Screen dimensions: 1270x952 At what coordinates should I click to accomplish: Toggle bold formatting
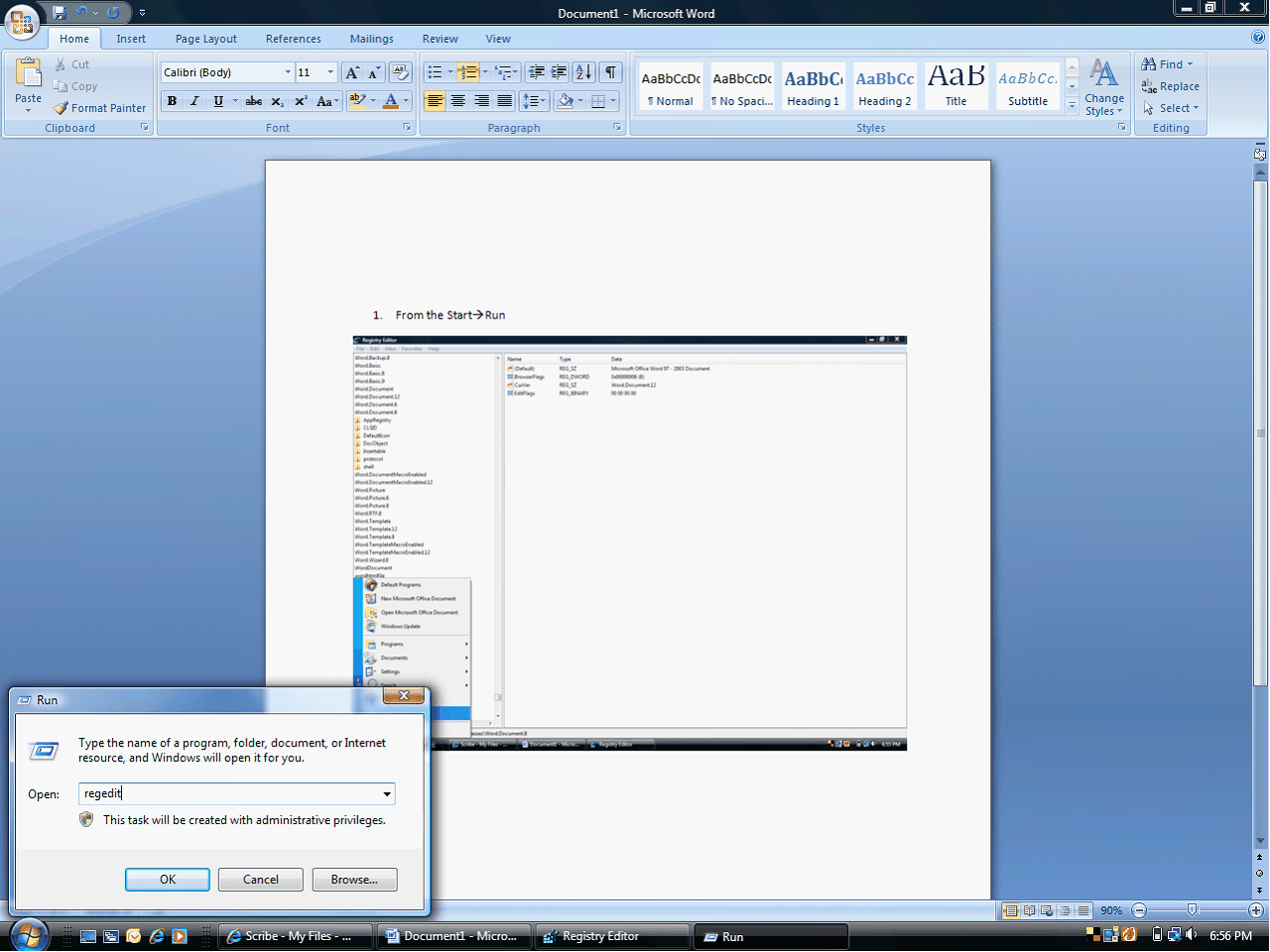[x=173, y=101]
